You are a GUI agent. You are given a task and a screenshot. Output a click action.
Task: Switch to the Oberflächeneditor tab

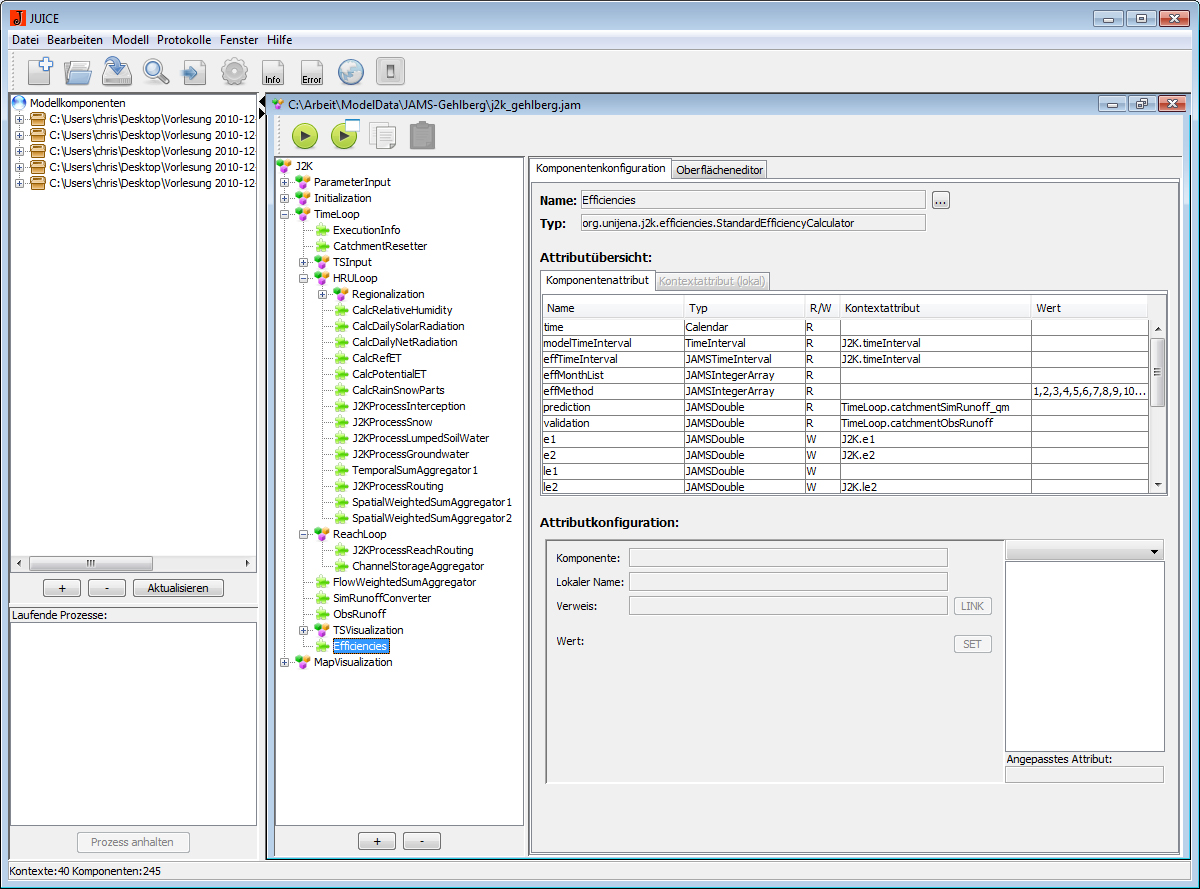[x=720, y=170]
